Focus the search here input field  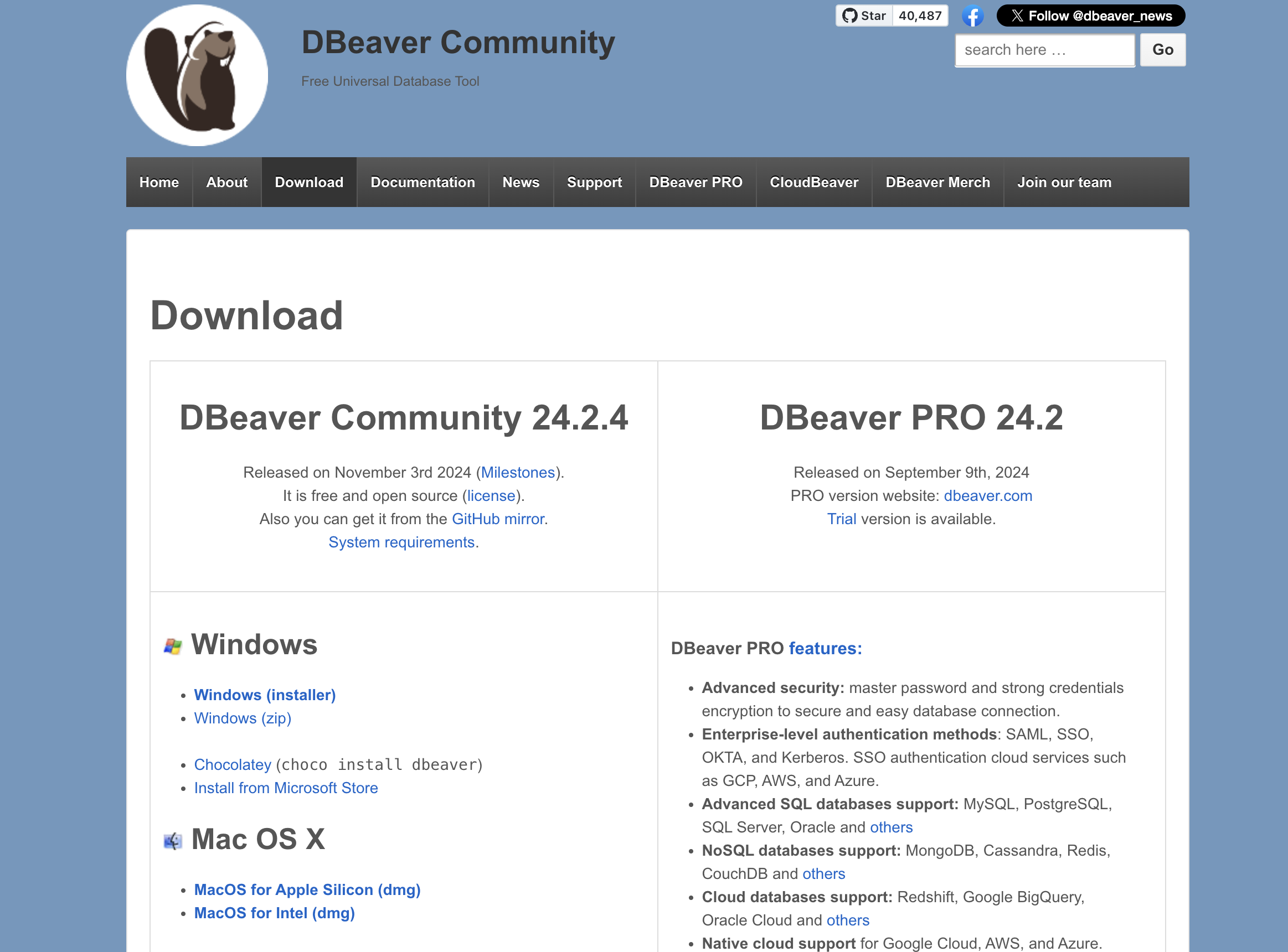(1045, 50)
